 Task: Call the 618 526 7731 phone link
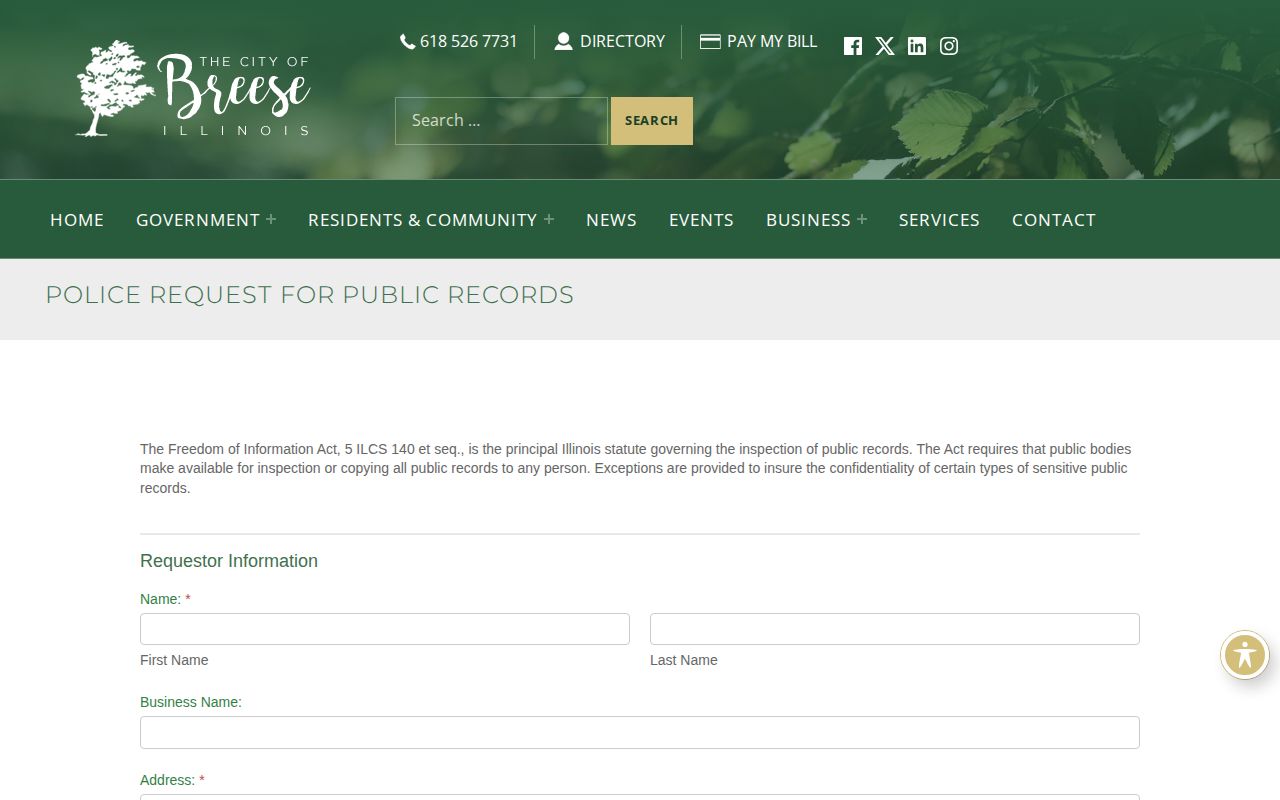[x=459, y=42]
